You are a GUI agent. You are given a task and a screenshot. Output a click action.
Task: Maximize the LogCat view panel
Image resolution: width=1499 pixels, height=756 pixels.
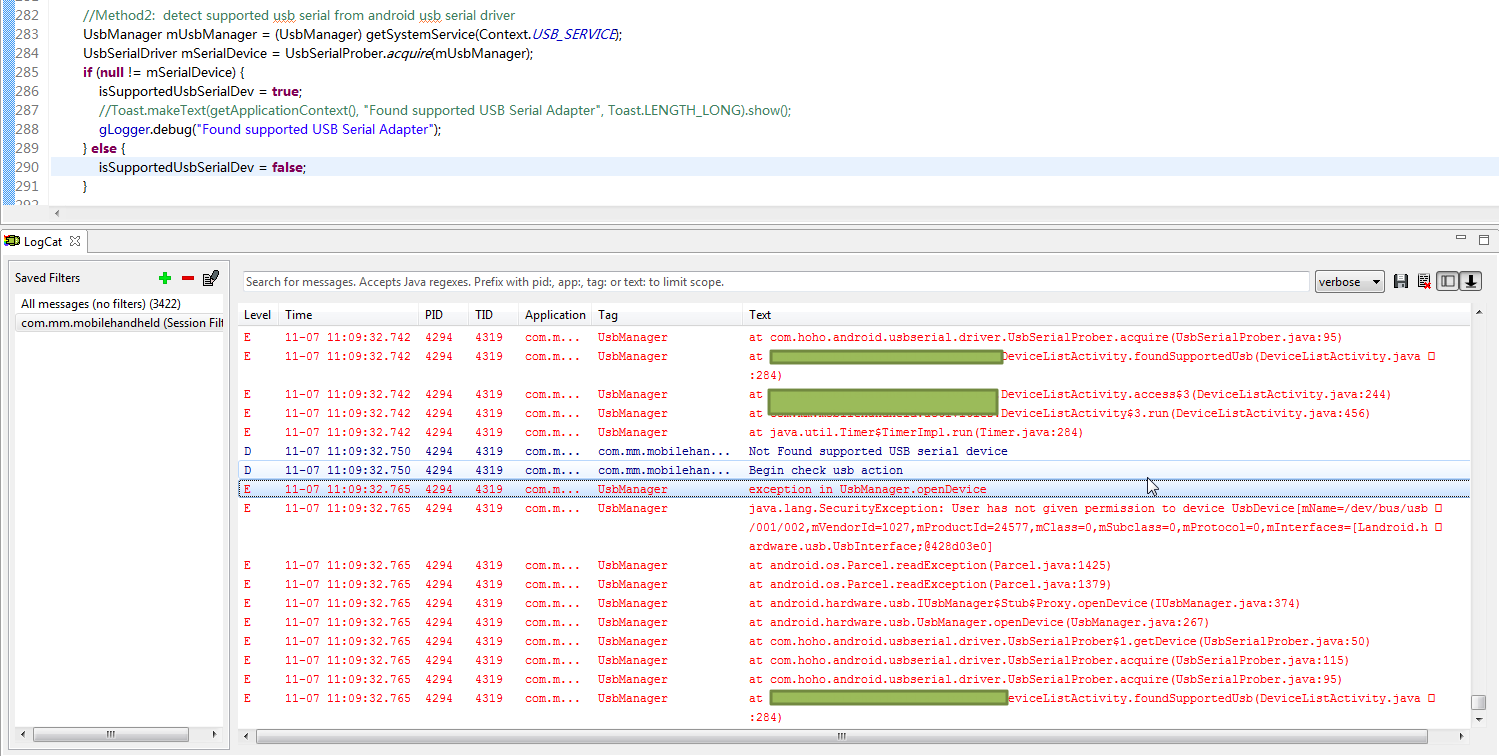[1483, 240]
